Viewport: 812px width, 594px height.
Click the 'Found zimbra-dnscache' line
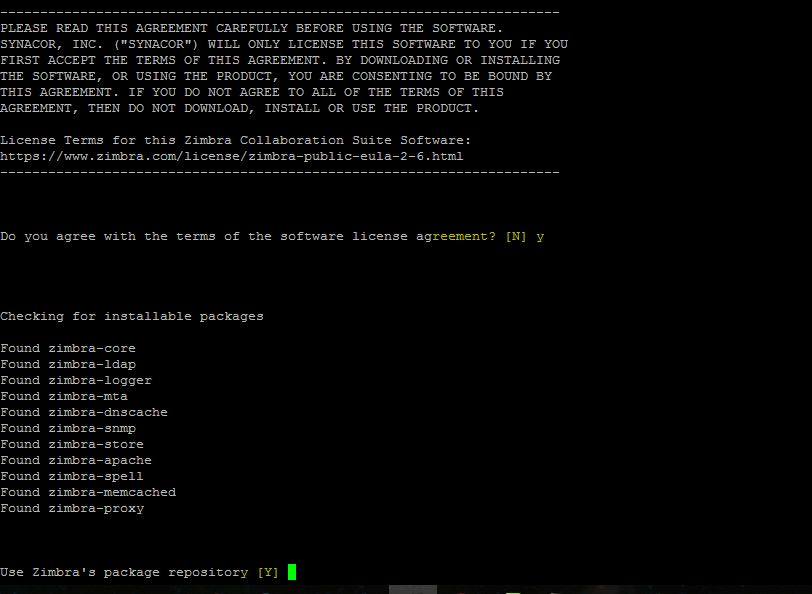click(x=84, y=413)
